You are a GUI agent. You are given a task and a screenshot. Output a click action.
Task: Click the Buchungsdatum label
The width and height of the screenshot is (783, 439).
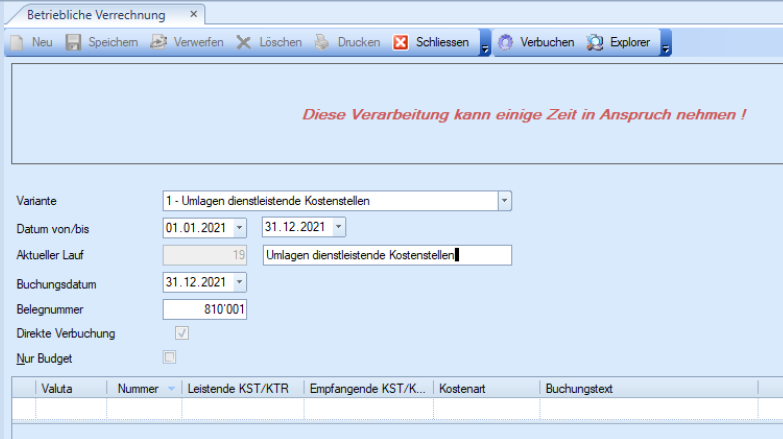click(x=56, y=285)
